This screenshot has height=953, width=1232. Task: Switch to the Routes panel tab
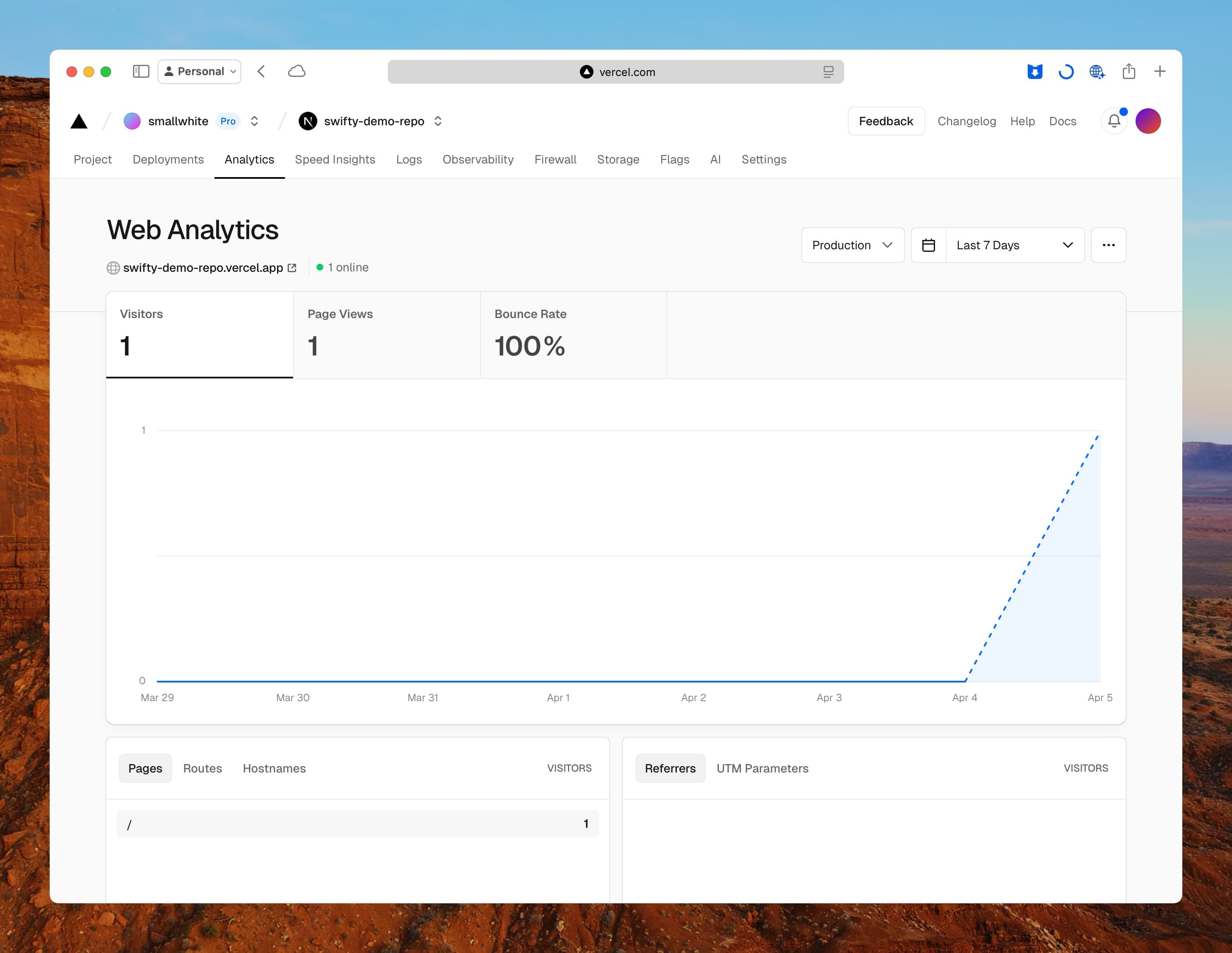click(x=203, y=768)
